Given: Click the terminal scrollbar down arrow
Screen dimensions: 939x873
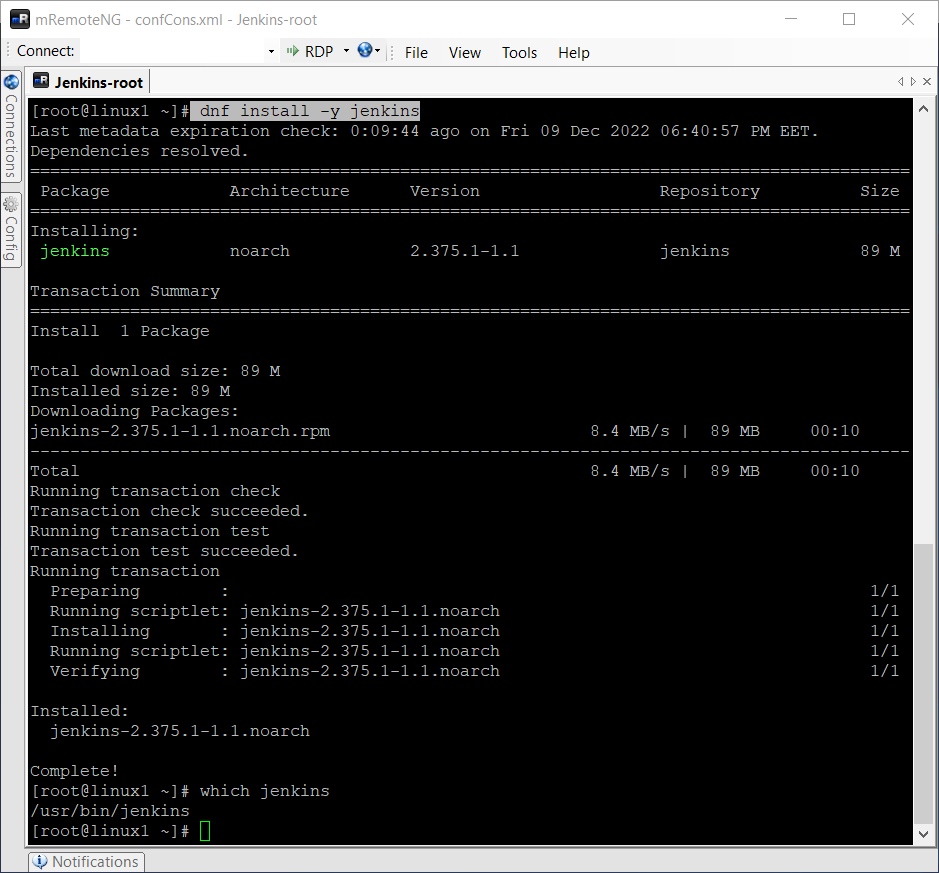Looking at the screenshot, I should click(x=923, y=834).
